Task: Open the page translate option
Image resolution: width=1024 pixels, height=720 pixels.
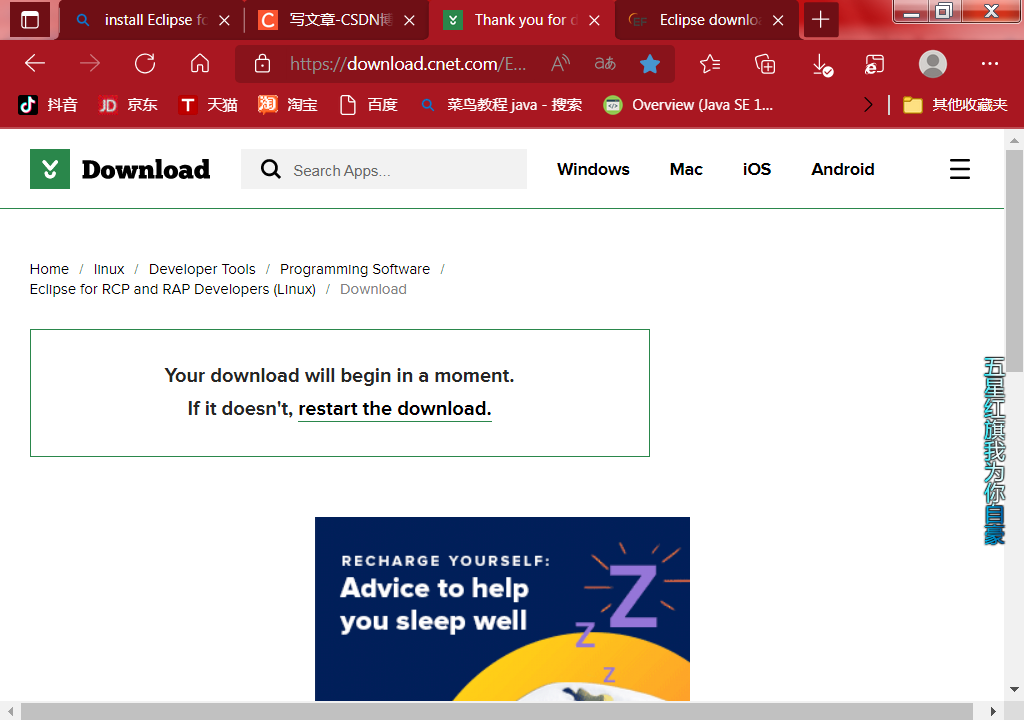Action: click(x=605, y=64)
